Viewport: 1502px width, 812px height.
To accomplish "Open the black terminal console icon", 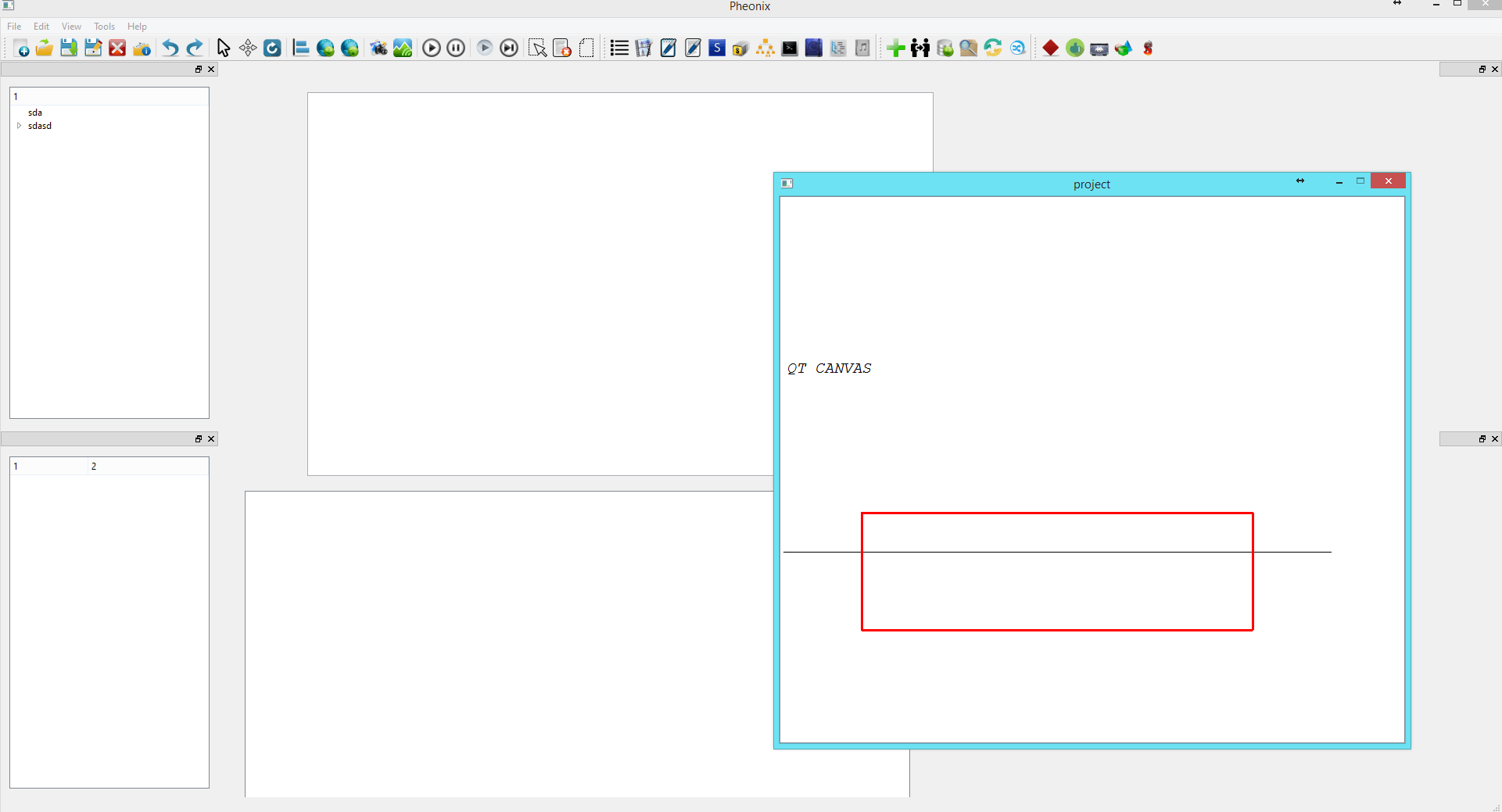I will pyautogui.click(x=790, y=48).
